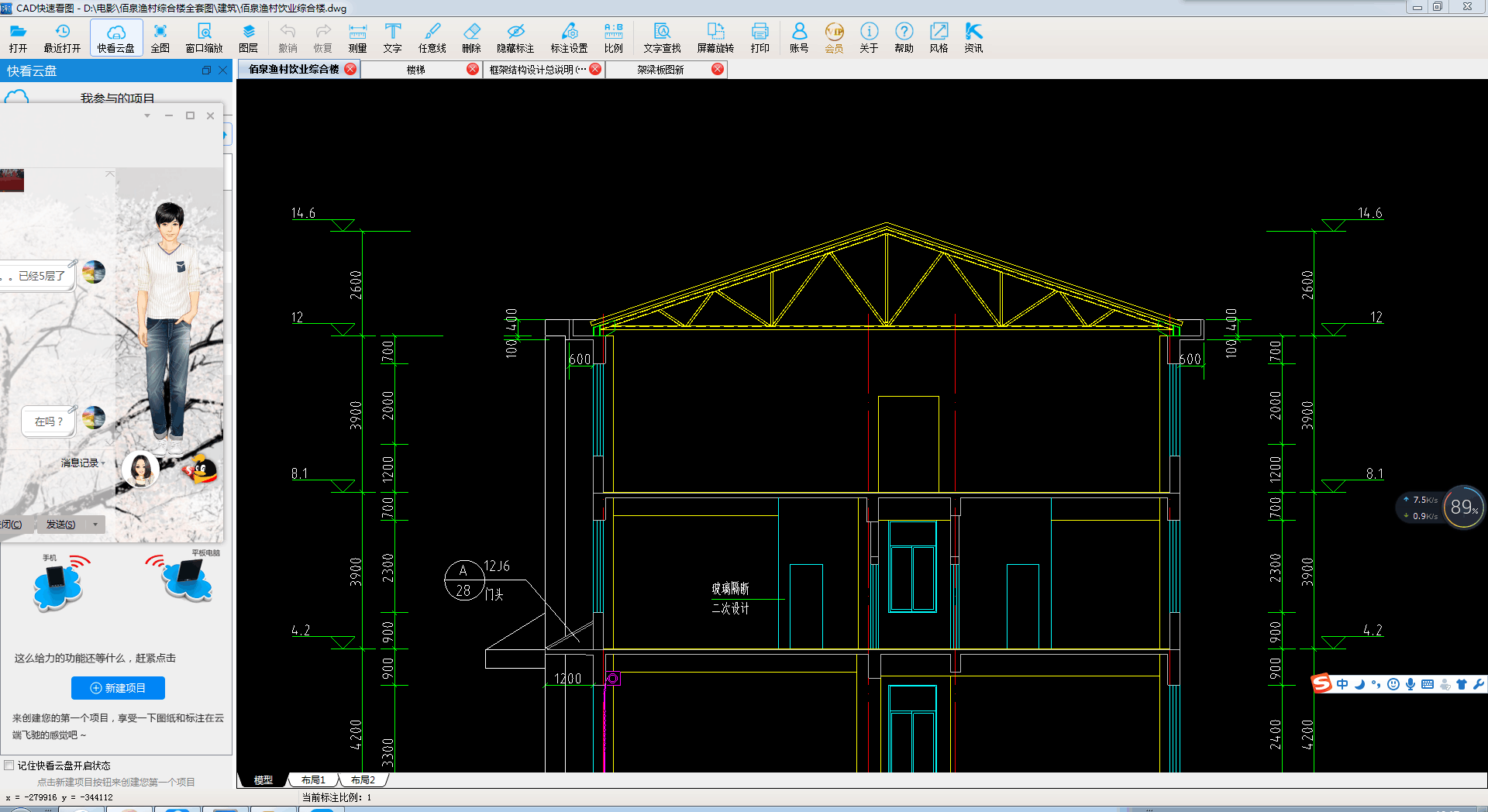Redo action with 恢复
Image resolution: width=1488 pixels, height=812 pixels.
click(x=322, y=37)
